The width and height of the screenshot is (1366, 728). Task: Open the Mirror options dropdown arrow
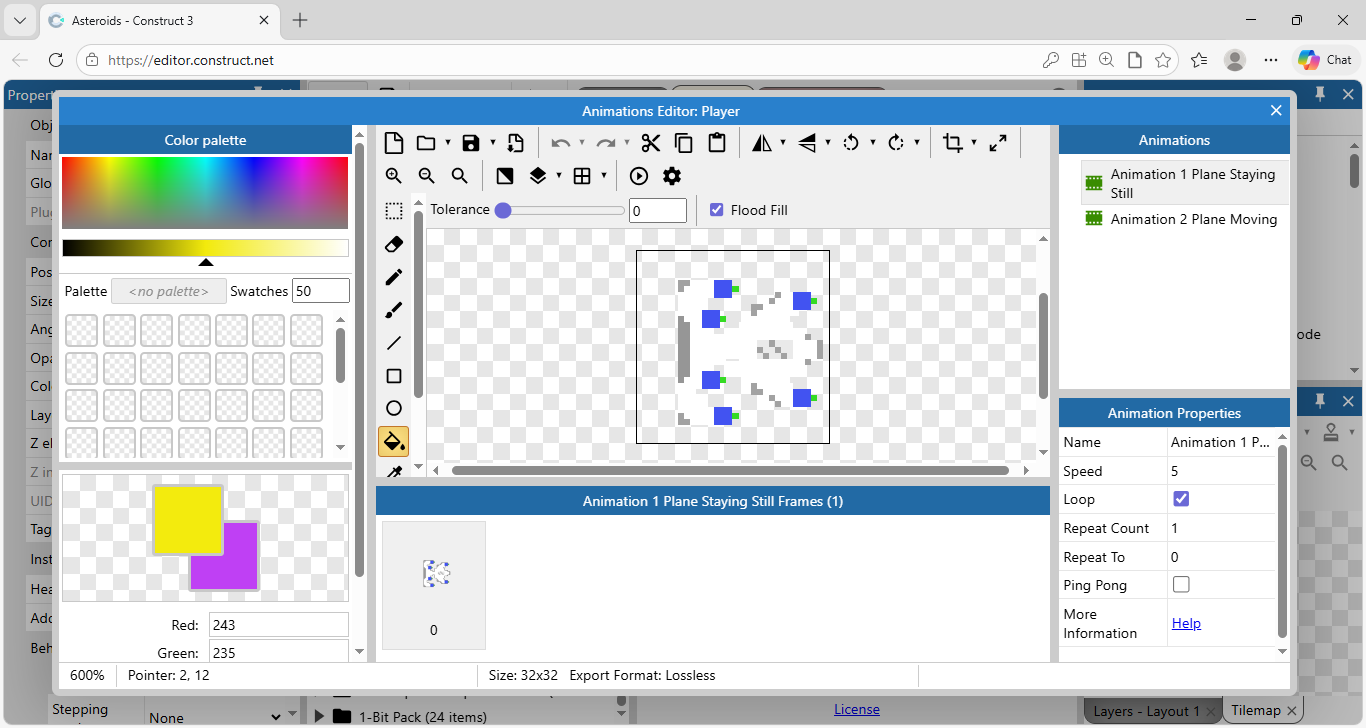point(783,143)
